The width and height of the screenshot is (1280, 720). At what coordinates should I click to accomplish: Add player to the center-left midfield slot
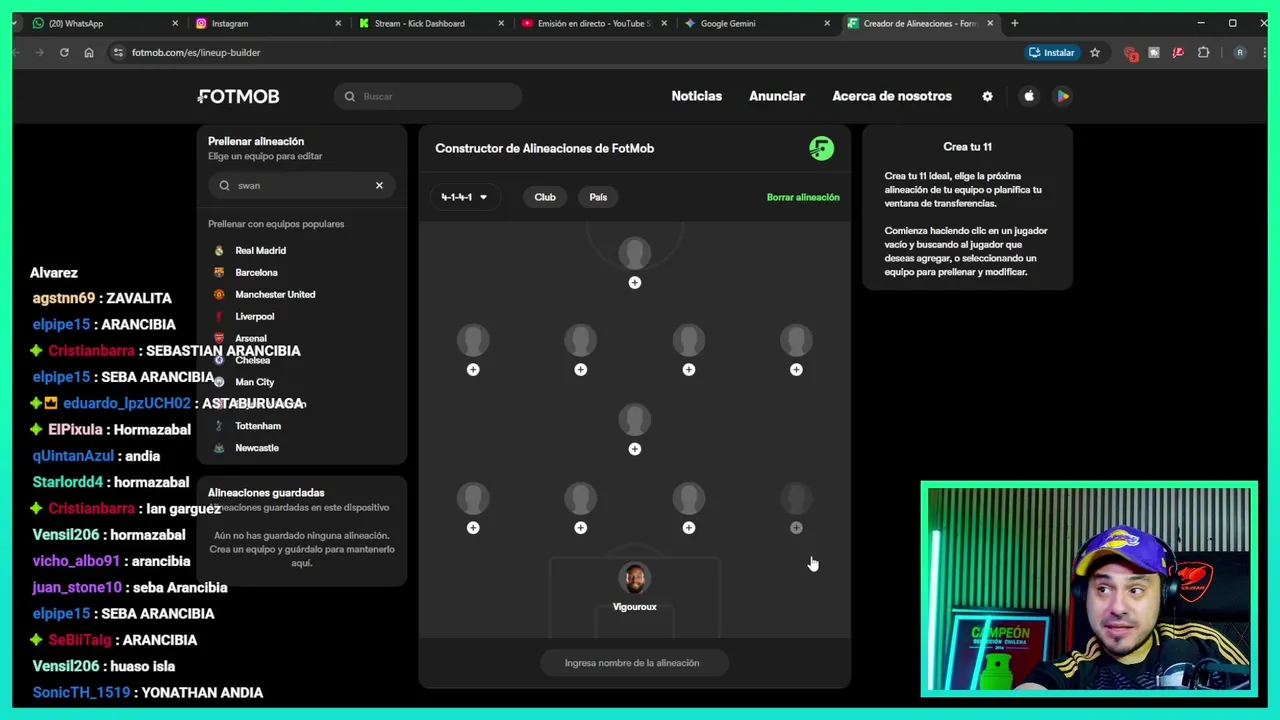click(x=580, y=370)
